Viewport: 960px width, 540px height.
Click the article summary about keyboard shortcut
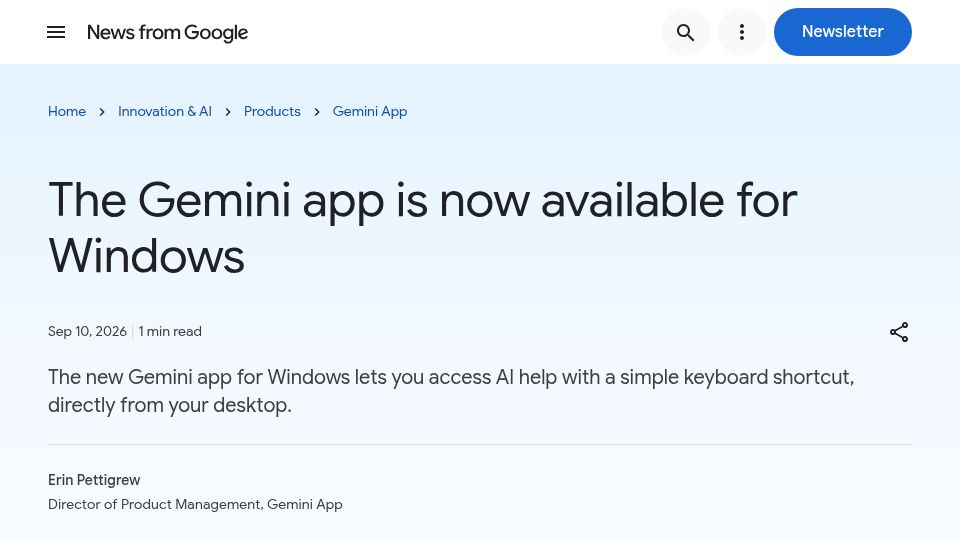451,391
